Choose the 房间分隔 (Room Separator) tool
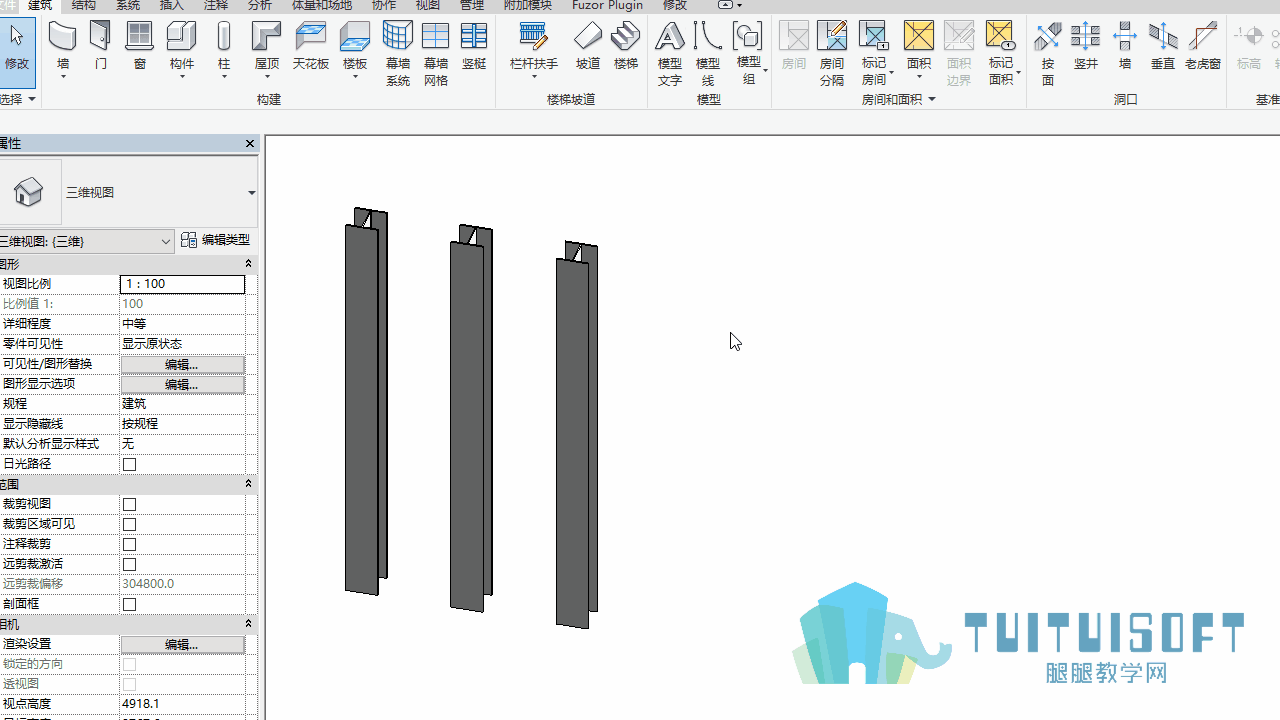 point(832,53)
